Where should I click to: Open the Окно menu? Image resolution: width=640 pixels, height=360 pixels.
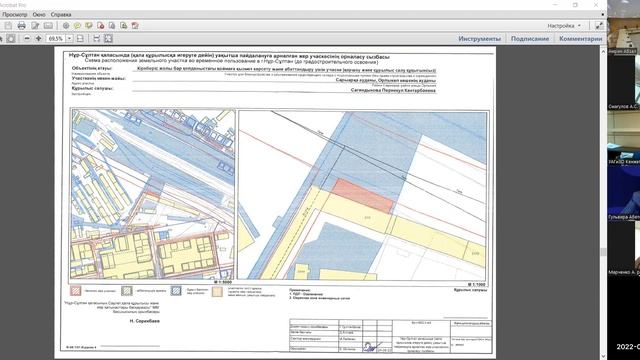39,14
